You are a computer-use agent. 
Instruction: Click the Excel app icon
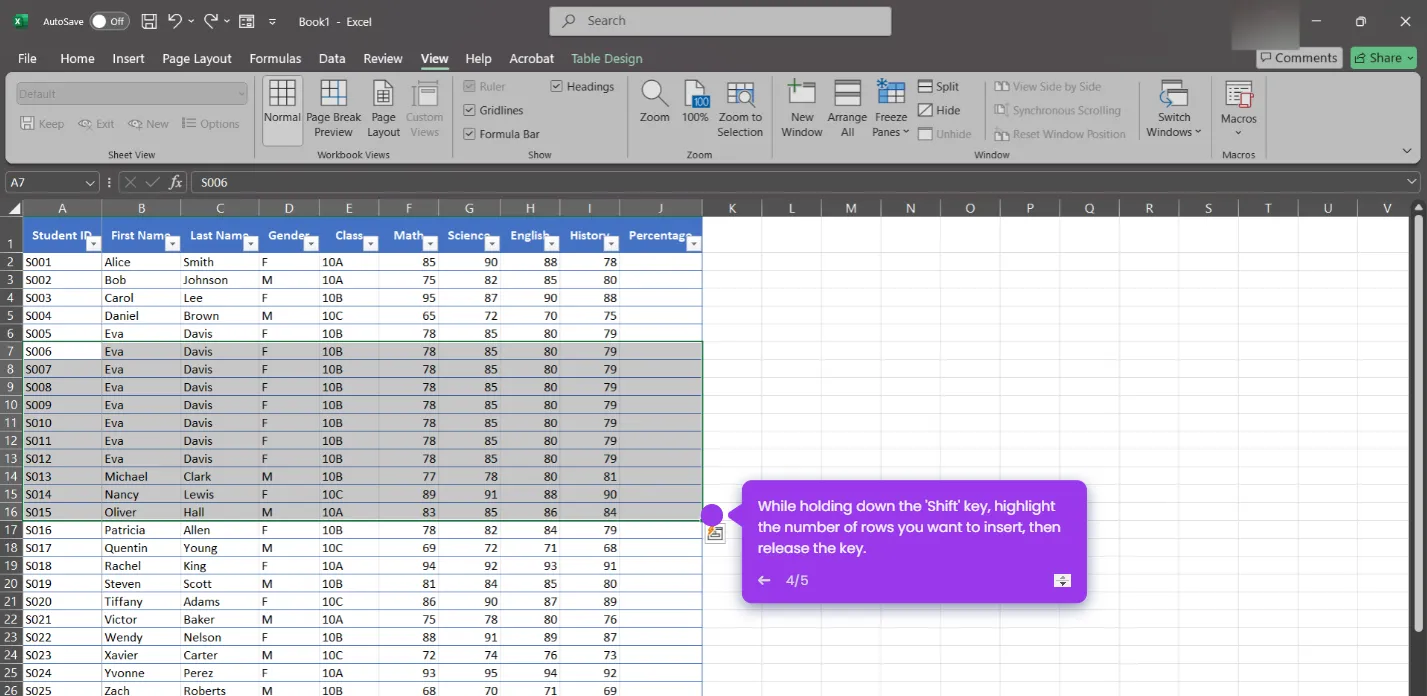20,21
